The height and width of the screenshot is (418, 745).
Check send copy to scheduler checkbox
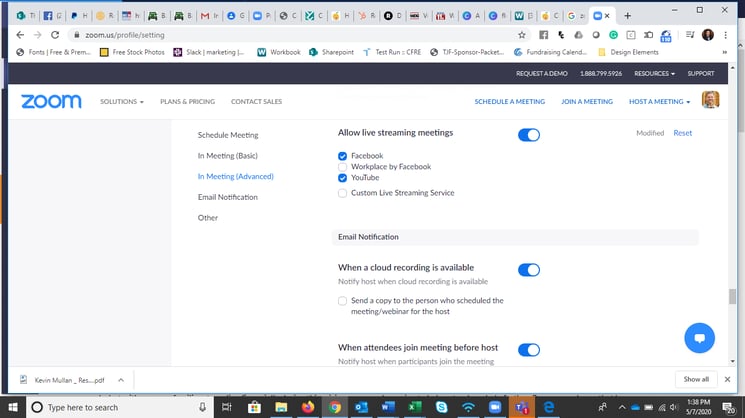[342, 301]
